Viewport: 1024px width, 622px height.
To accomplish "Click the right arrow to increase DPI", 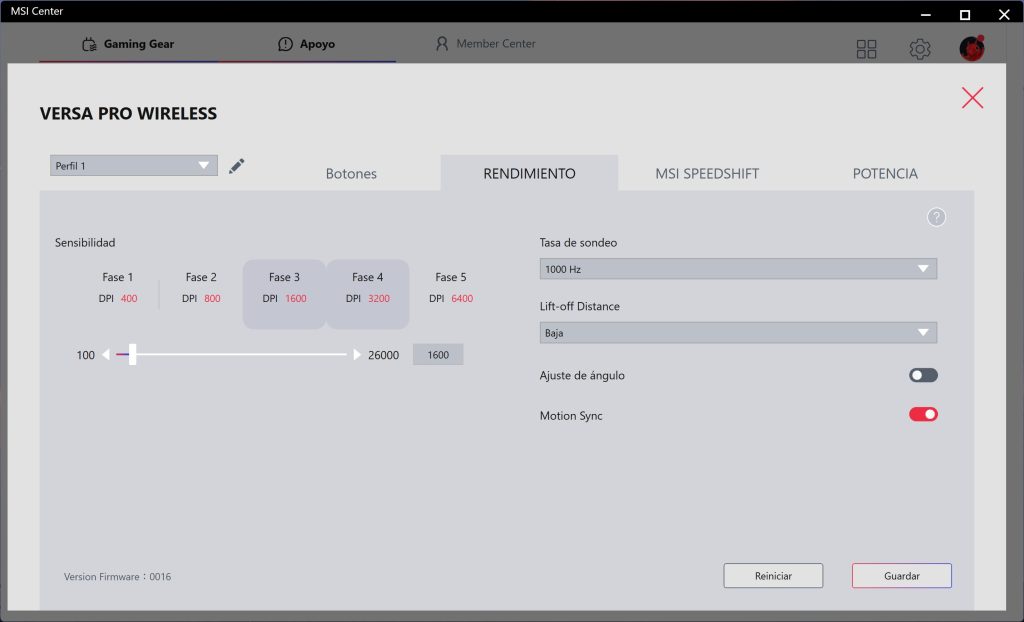I will (x=357, y=355).
